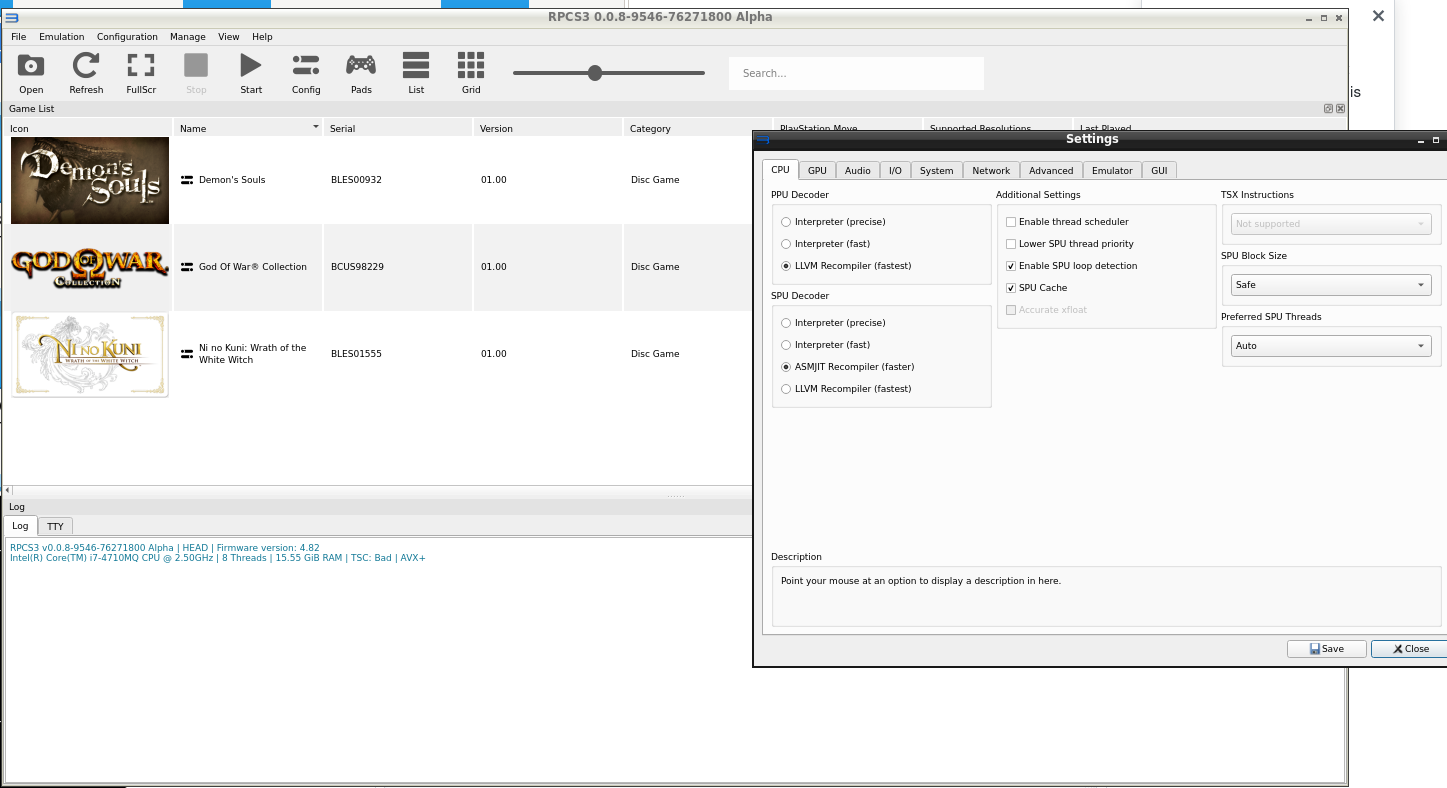Image resolution: width=1447 pixels, height=788 pixels.
Task: Open the Emulation menu
Action: 62,37
